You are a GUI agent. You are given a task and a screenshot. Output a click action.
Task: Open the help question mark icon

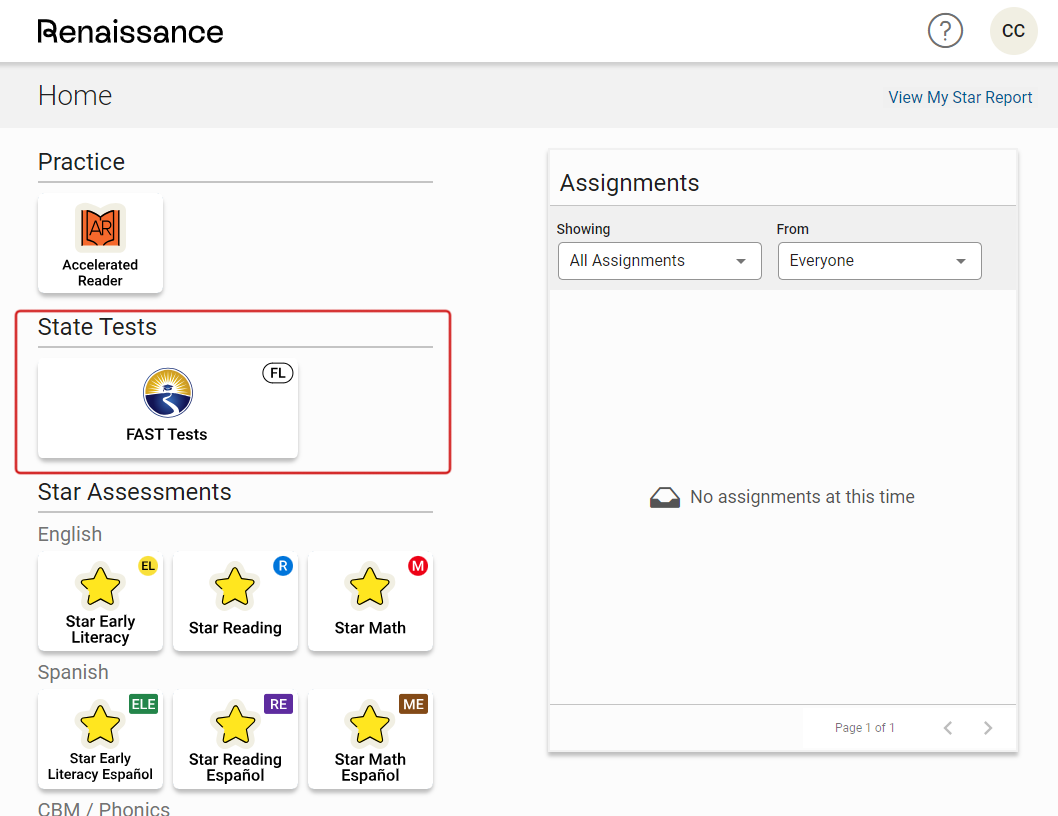[x=945, y=30]
